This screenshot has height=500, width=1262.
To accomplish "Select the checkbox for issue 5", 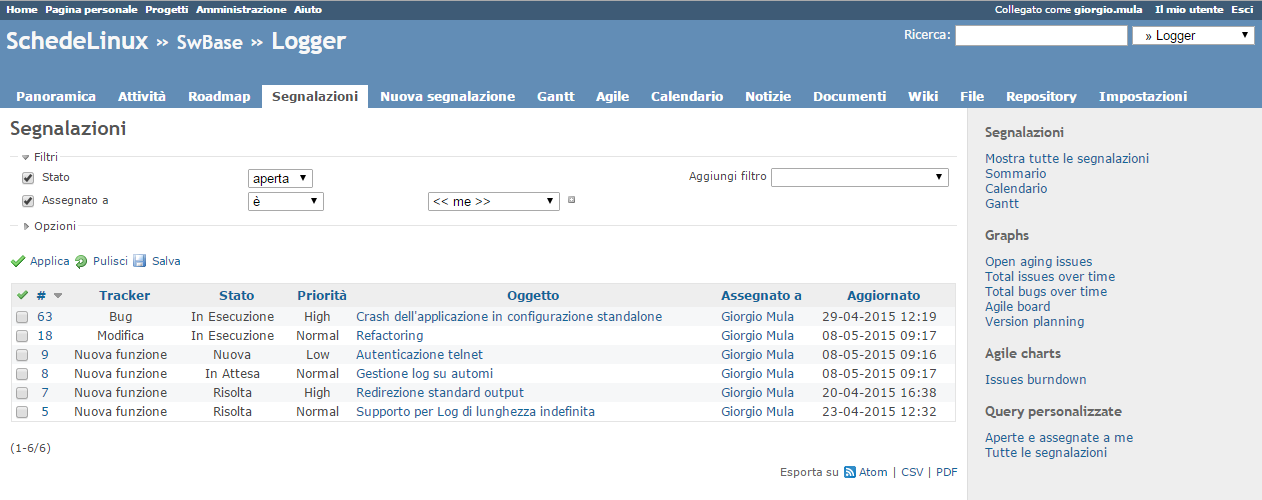I will [x=22, y=412].
